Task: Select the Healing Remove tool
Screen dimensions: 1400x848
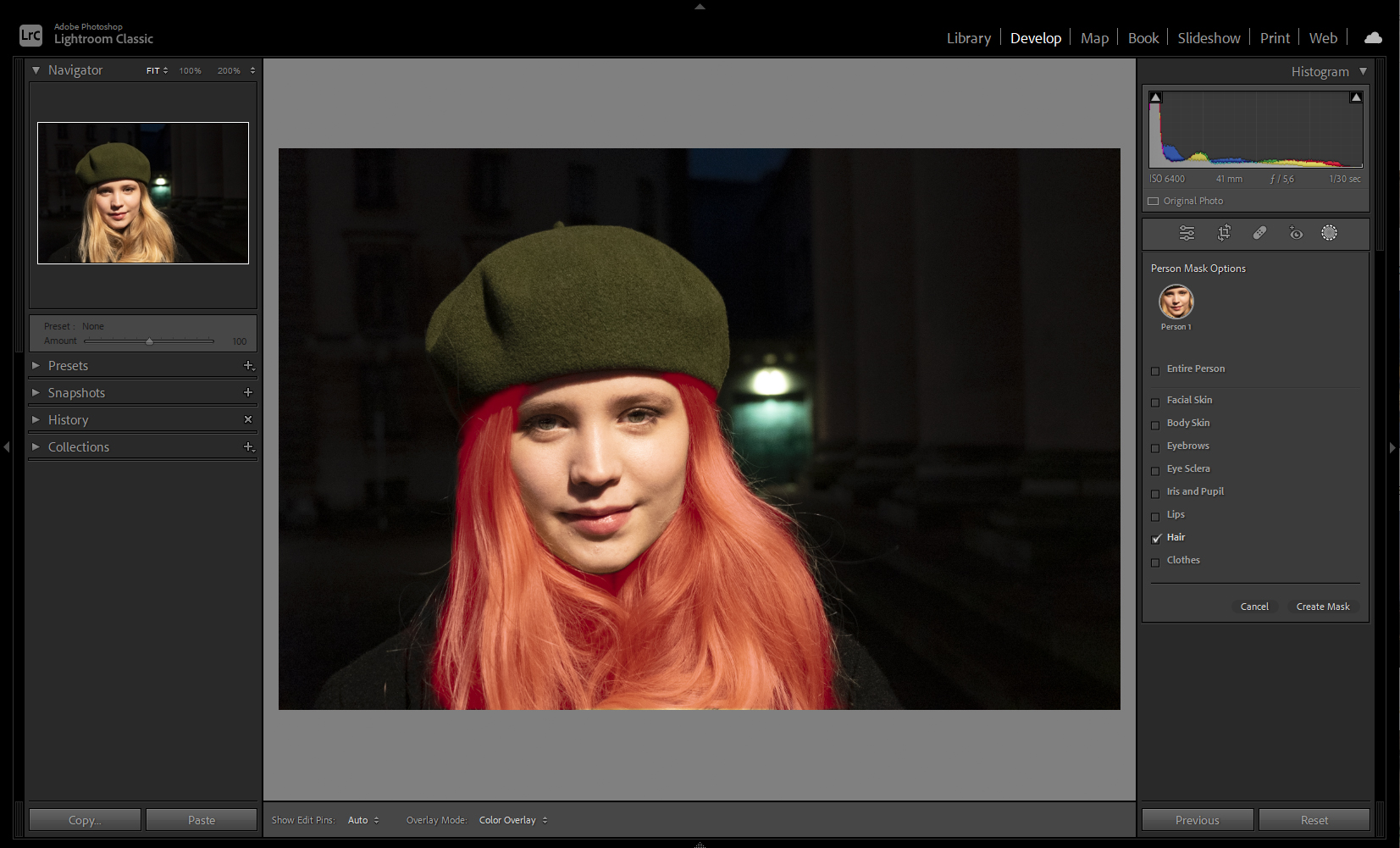Action: coord(1261,233)
